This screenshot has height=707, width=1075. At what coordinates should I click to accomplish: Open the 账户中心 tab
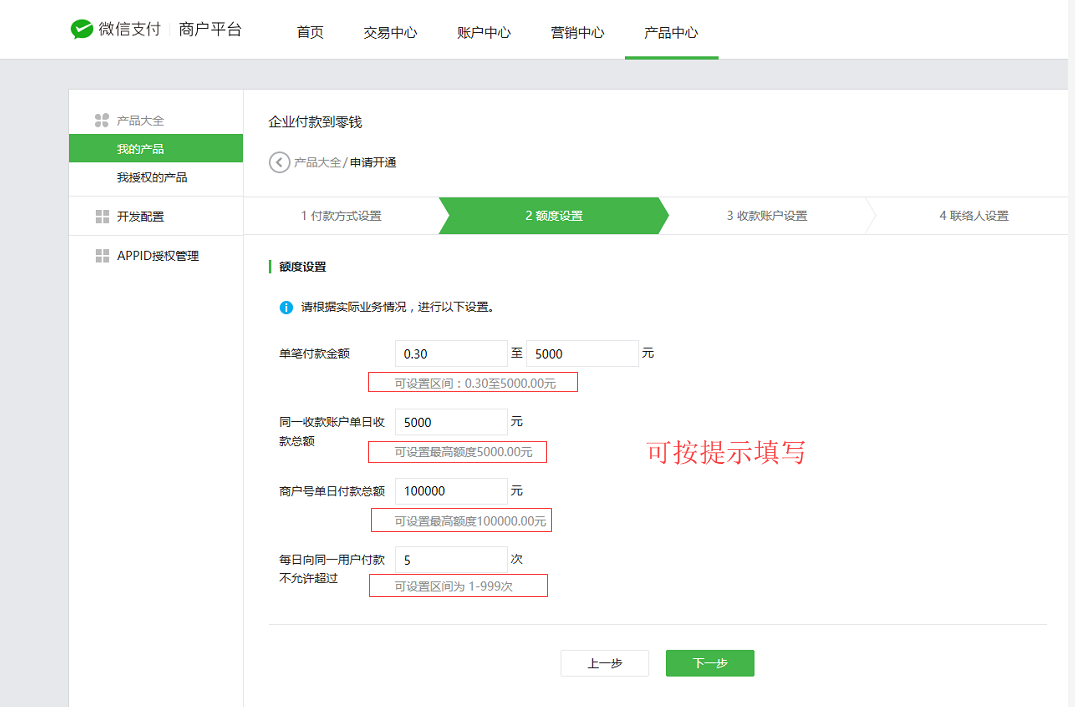click(x=484, y=32)
